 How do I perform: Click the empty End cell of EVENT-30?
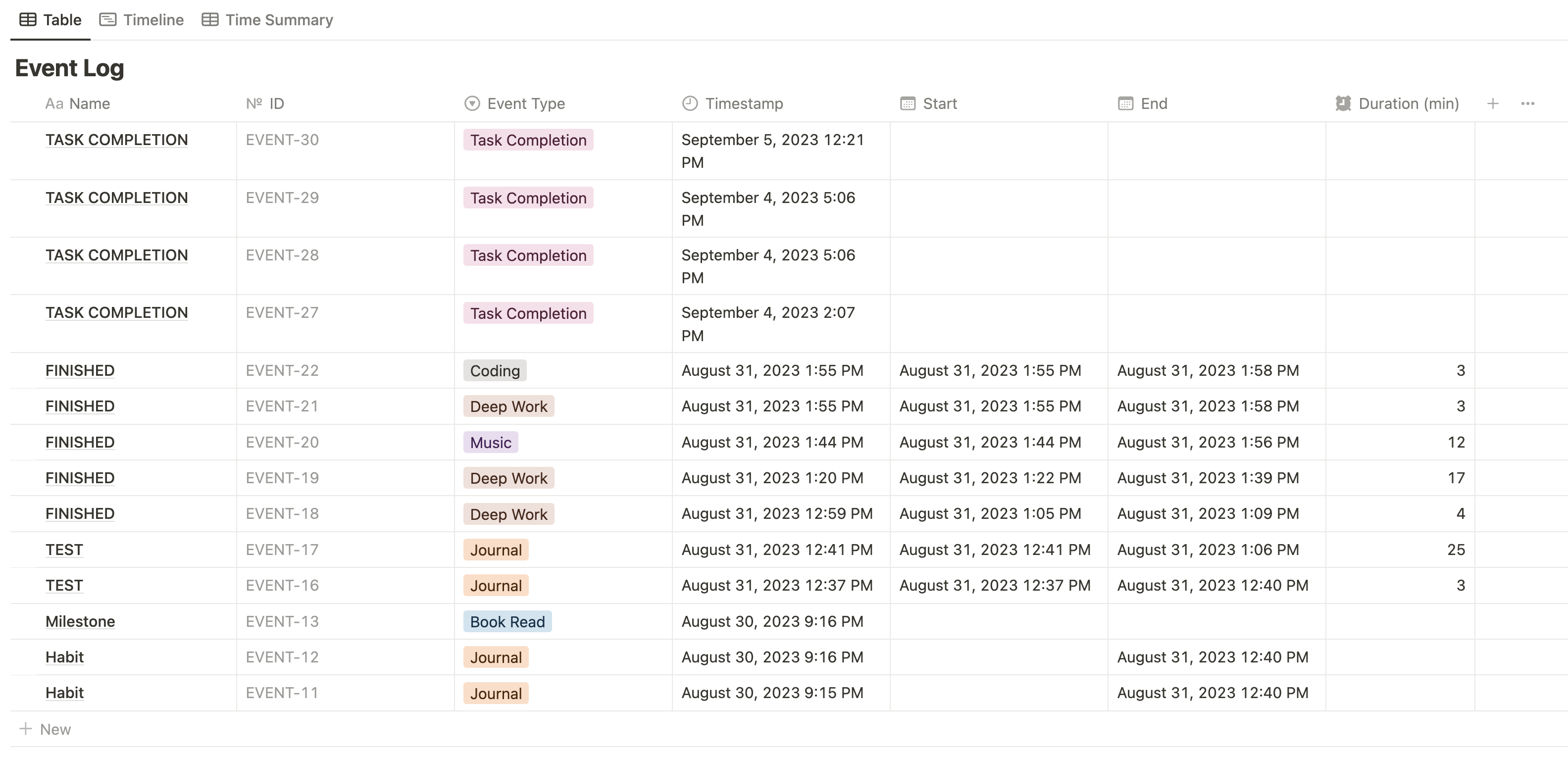[1217, 151]
